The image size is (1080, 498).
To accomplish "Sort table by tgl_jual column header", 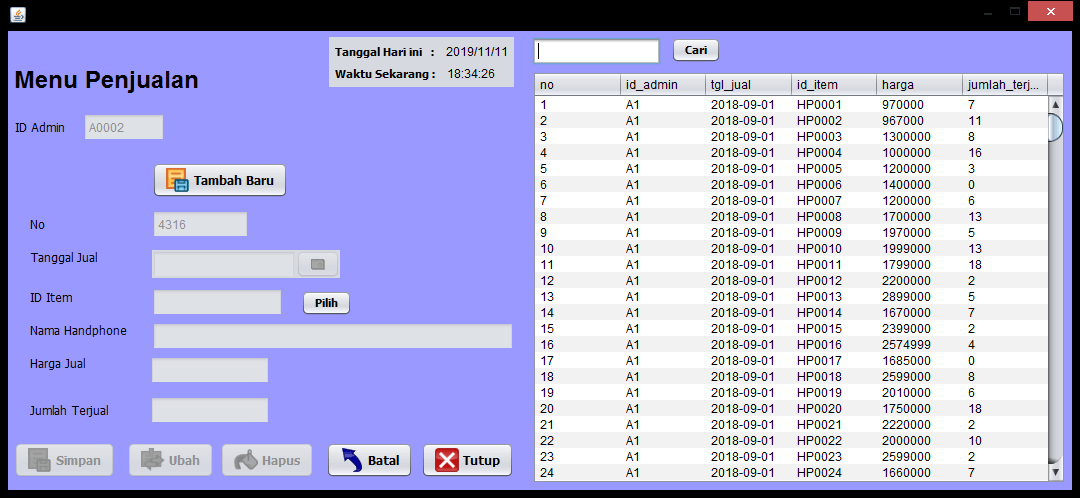I will 747,85.
